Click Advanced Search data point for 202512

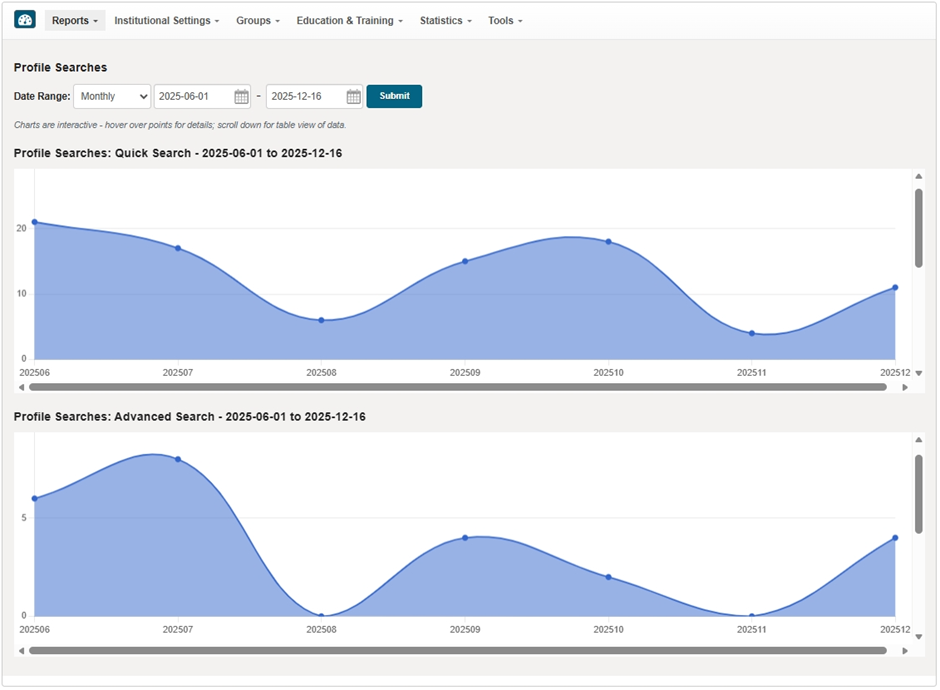(895, 538)
